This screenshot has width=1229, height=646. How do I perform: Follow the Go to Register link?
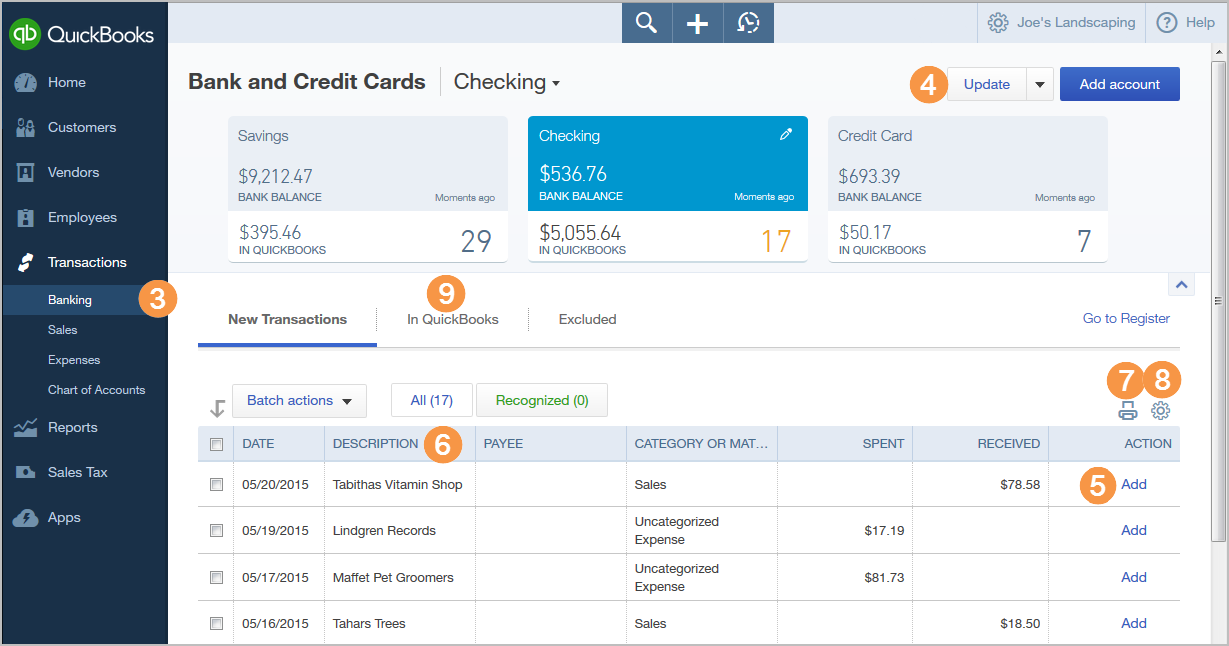tap(1126, 319)
